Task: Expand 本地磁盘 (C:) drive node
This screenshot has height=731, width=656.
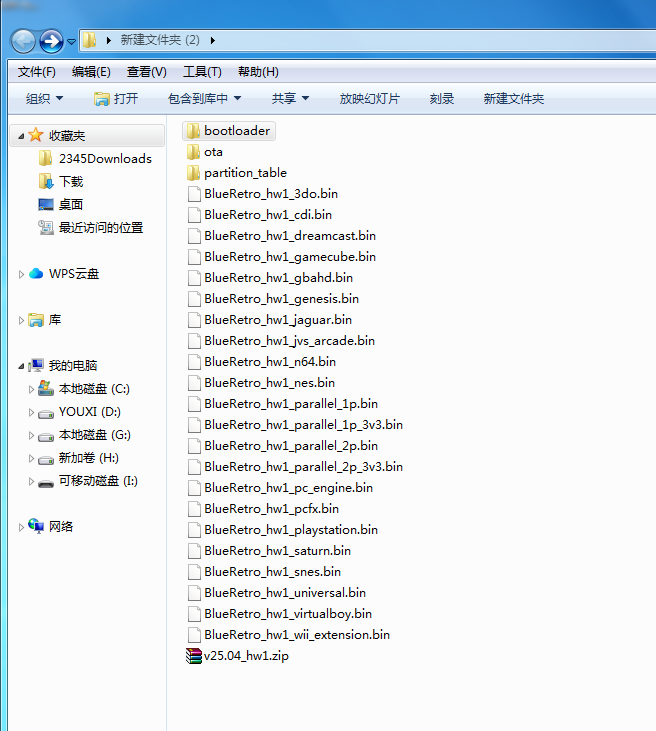Action: coord(31,389)
